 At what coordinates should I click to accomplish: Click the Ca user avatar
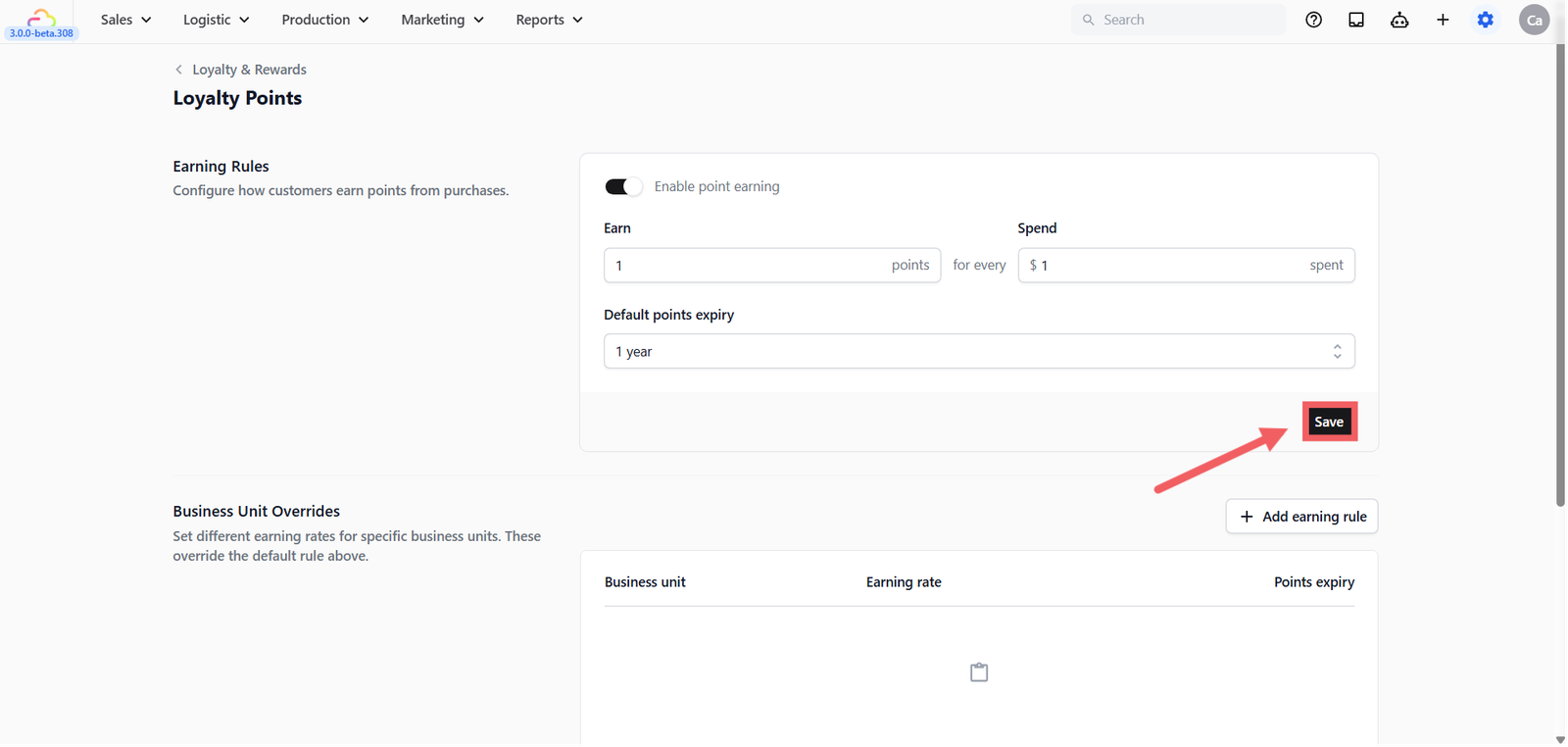tap(1534, 20)
